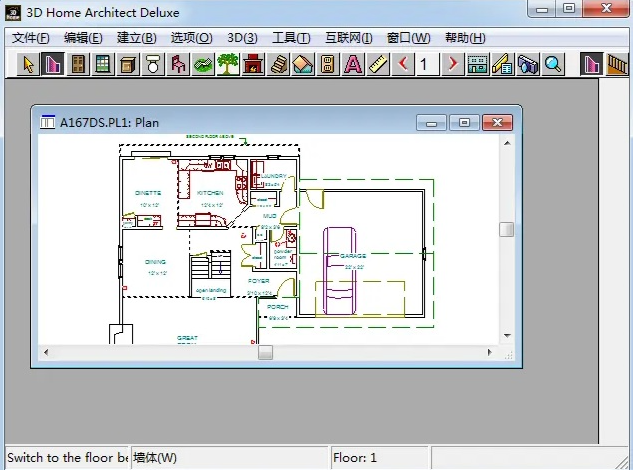This screenshot has height=470, width=633.
Task: Go up one floor with right red arrow
Action: point(452,65)
